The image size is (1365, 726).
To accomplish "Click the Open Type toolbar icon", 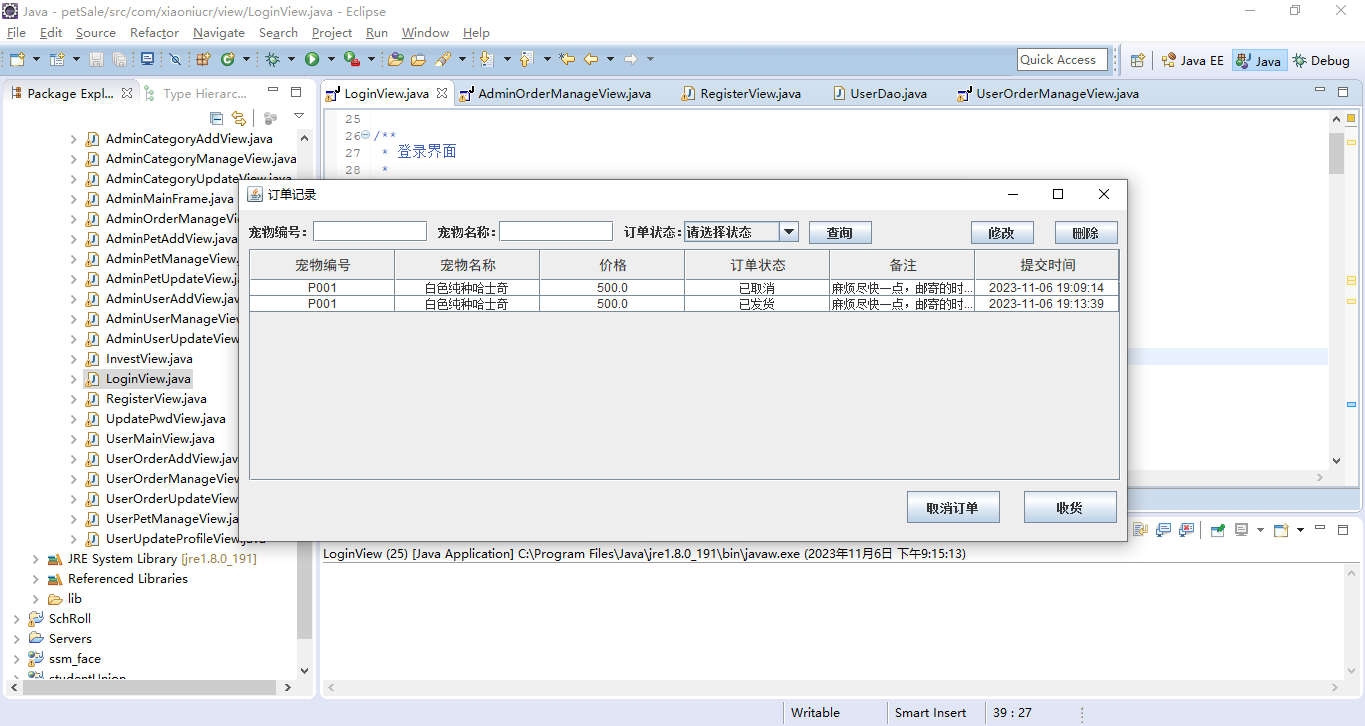I will [396, 60].
